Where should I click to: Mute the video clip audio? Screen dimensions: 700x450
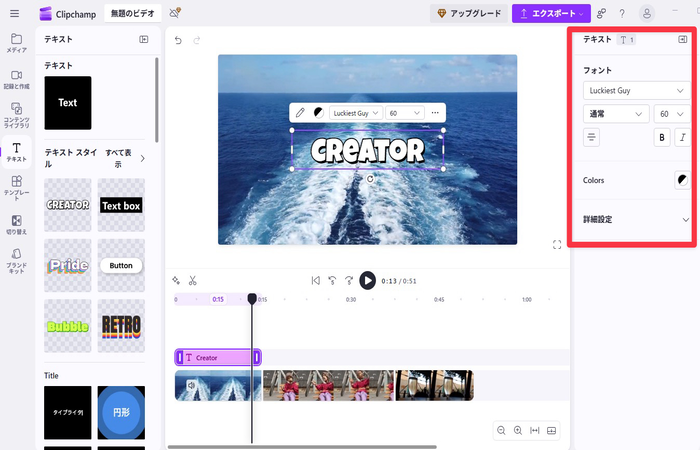pyautogui.click(x=190, y=382)
